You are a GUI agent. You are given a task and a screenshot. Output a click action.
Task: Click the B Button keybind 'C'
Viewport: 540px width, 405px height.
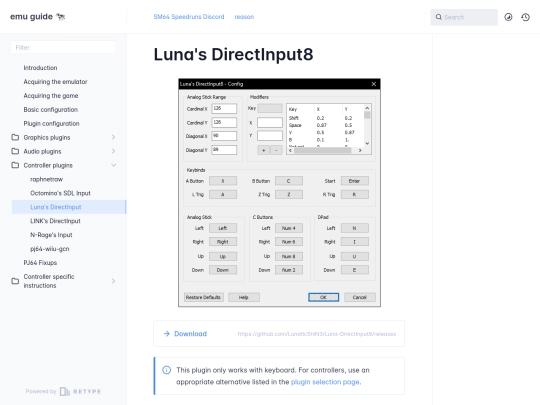tap(289, 181)
